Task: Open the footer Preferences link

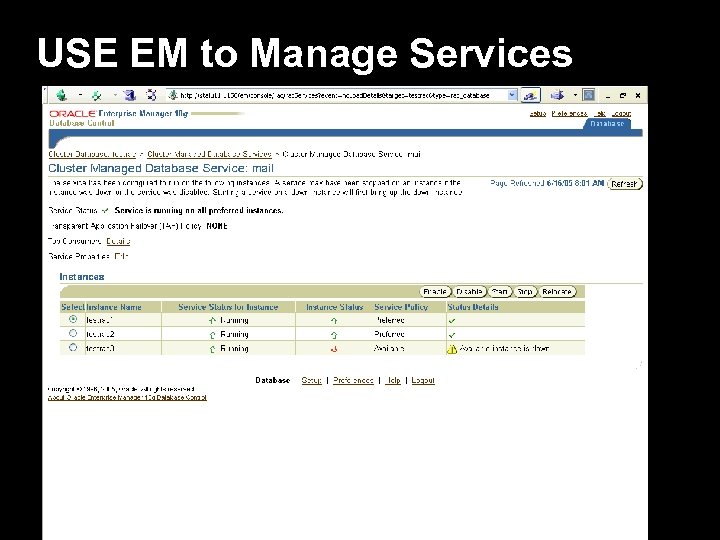Action: [353, 380]
